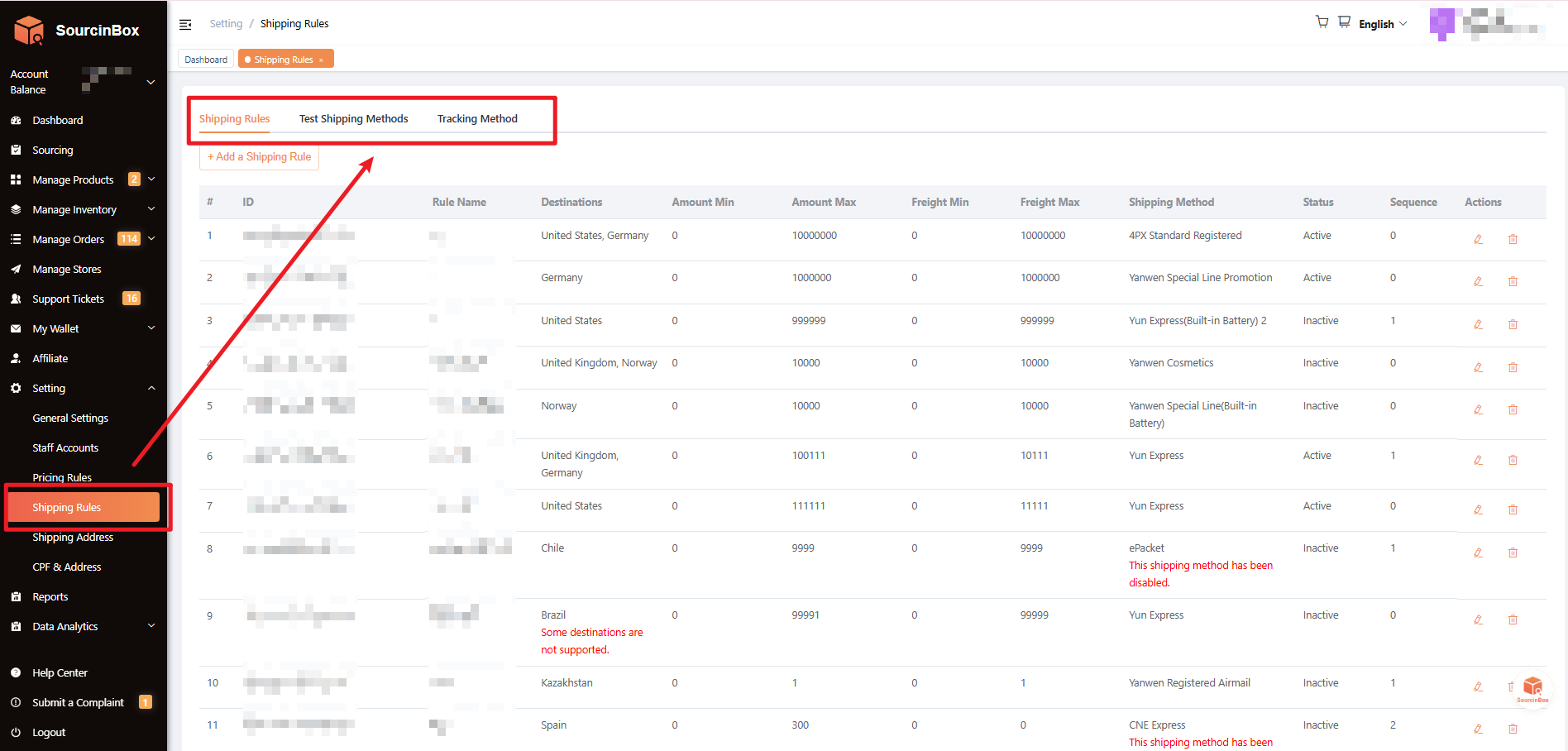This screenshot has height=751, width=1568.
Task: Delete the United Kingdom, Germany Yun Express rule
Action: (1513, 461)
